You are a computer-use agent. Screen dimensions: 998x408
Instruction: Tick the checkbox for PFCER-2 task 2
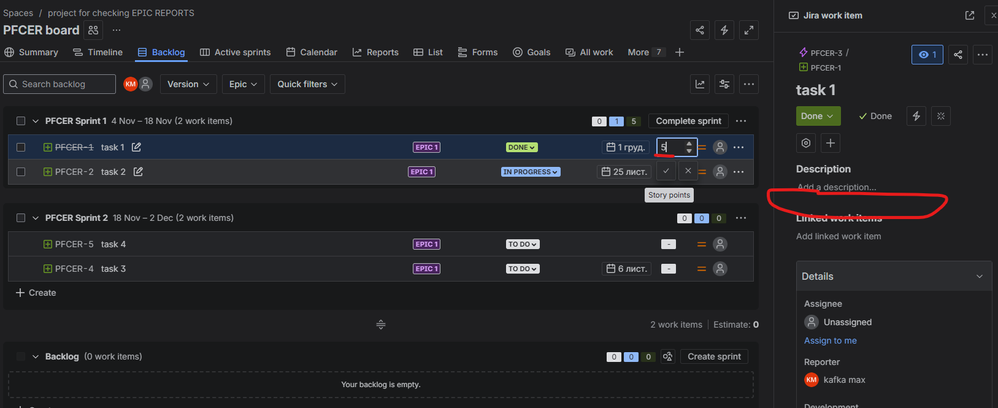click(21, 171)
